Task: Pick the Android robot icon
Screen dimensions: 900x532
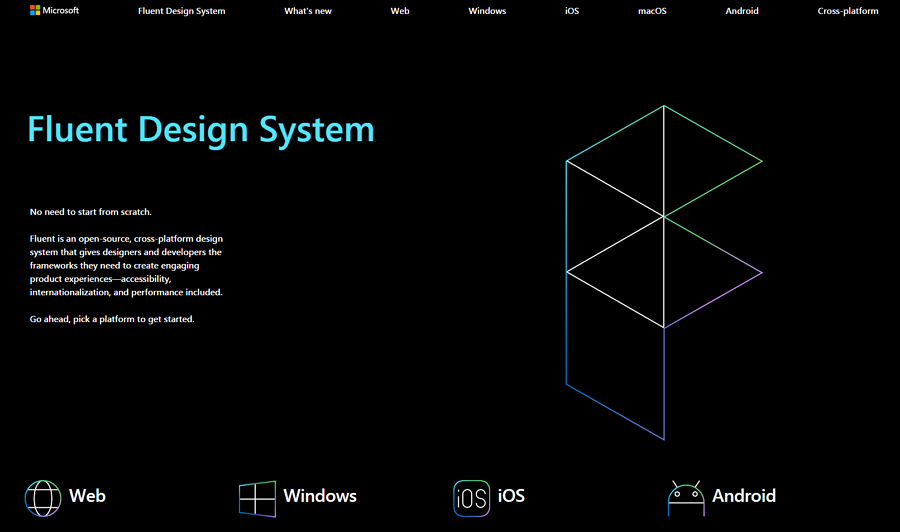Action: [x=686, y=498]
